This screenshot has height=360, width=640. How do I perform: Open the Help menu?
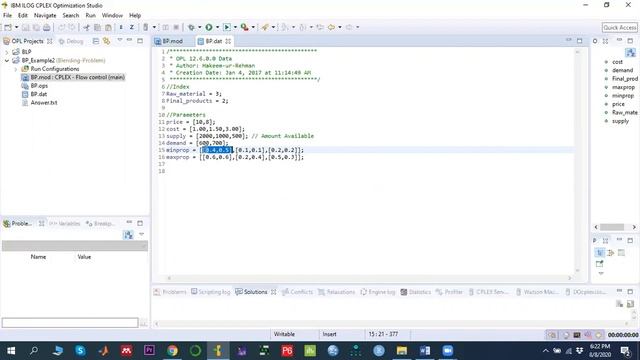pos(135,16)
